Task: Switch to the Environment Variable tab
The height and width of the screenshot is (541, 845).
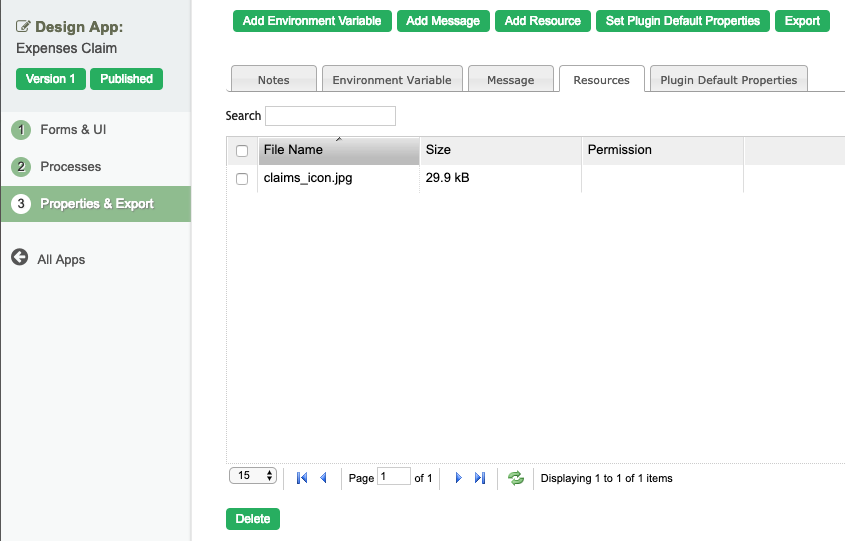Action: (x=392, y=80)
